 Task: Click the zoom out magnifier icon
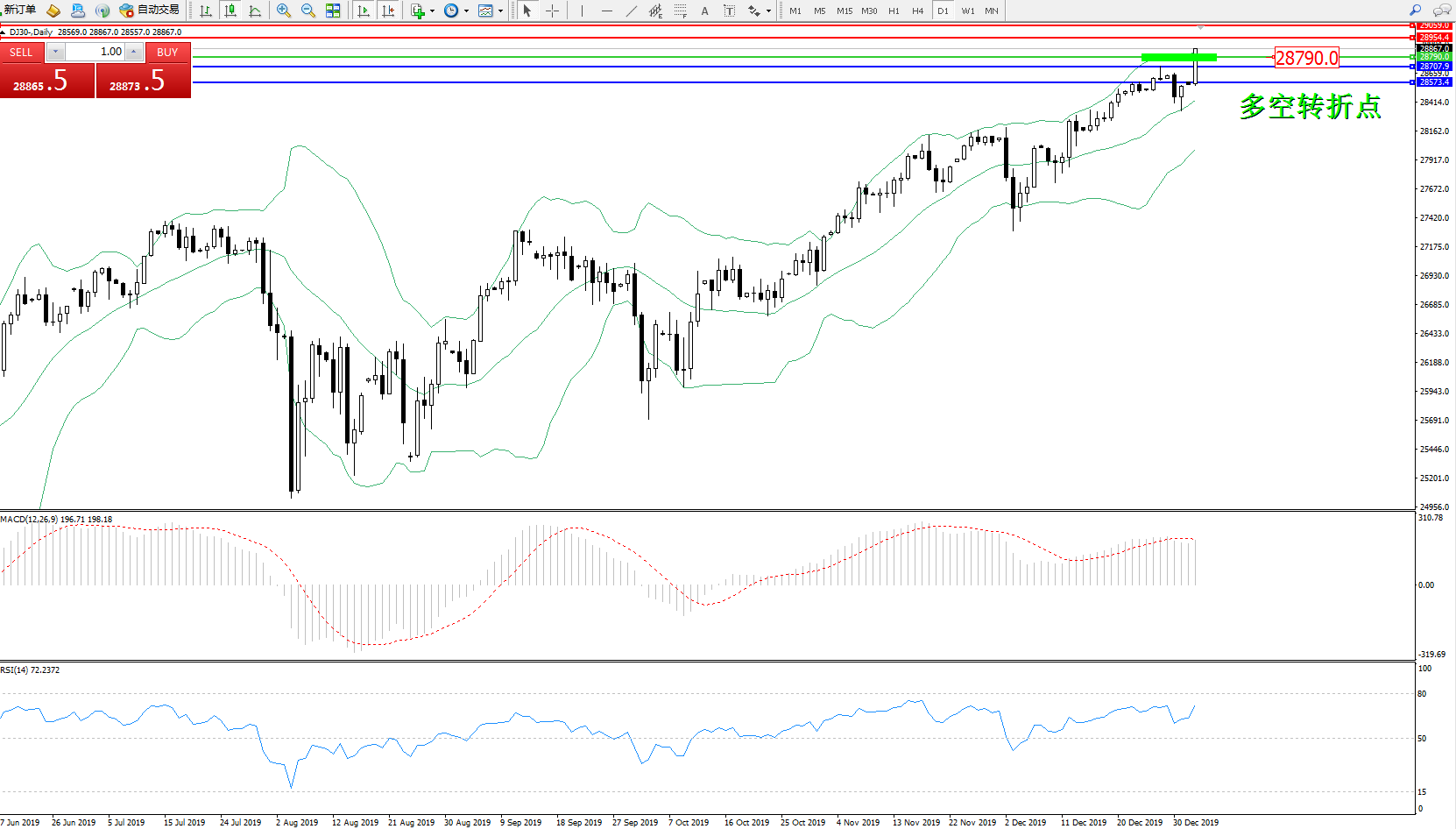(x=308, y=11)
